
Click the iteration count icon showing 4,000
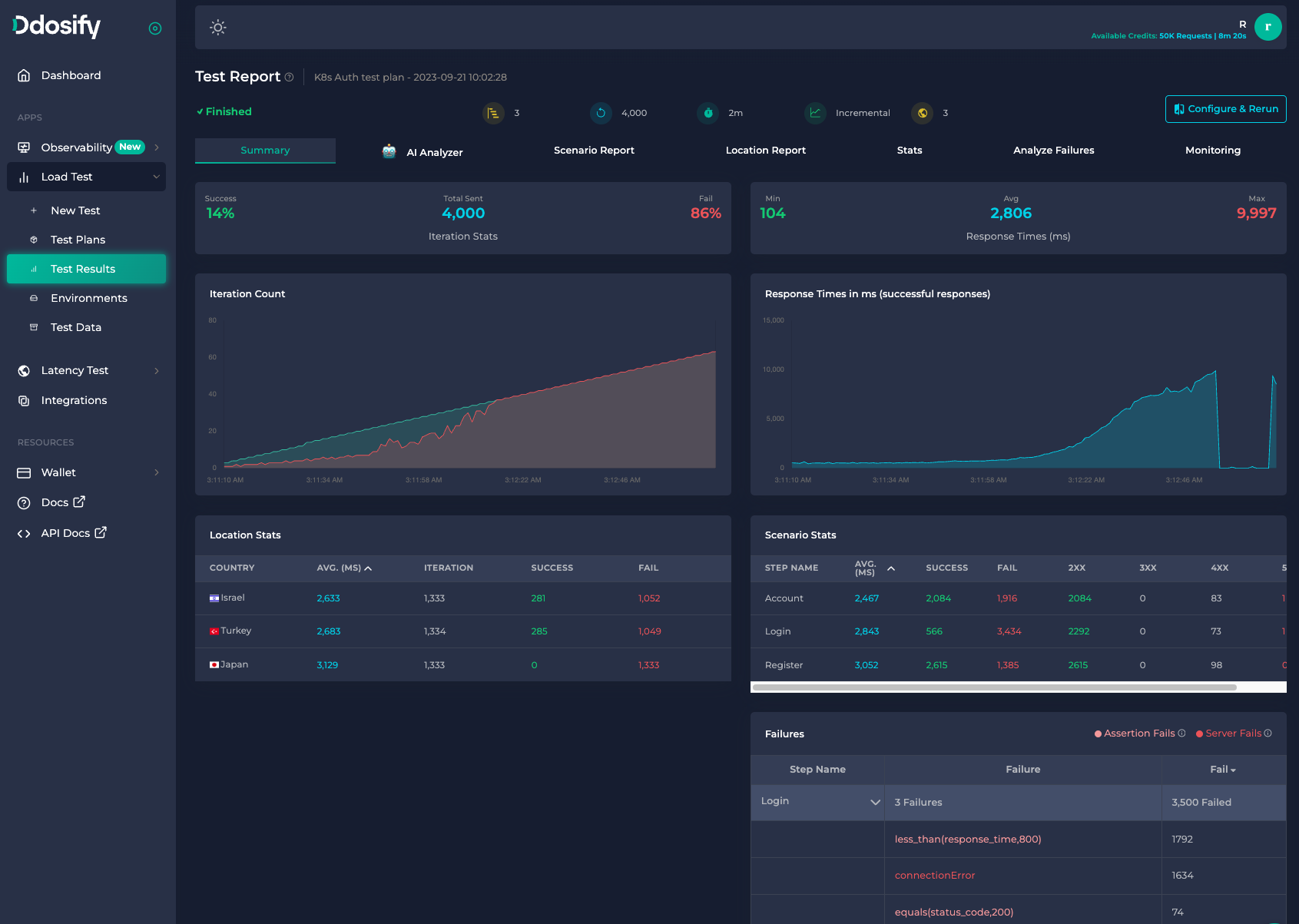click(x=601, y=113)
